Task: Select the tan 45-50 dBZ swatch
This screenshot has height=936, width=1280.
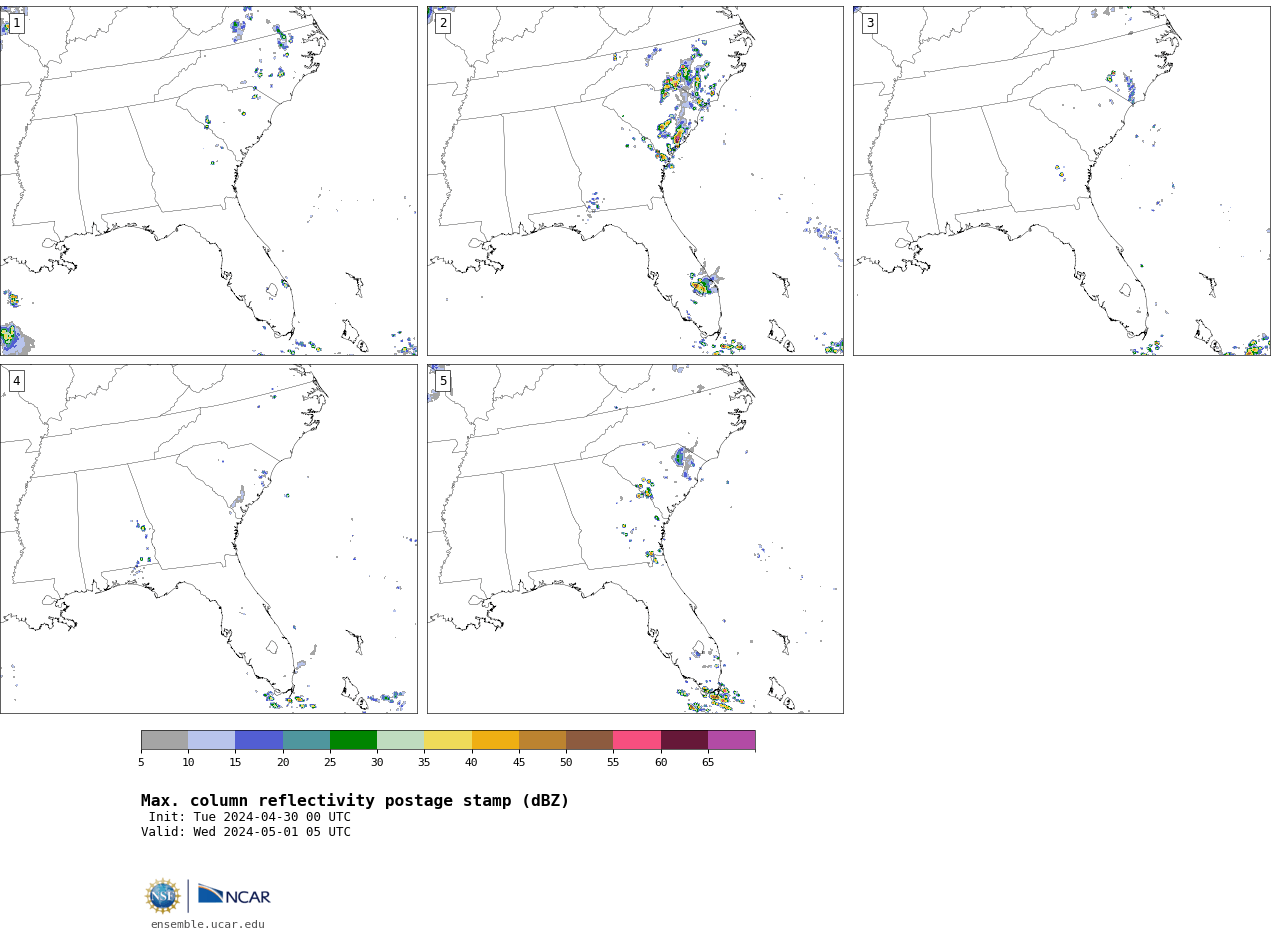Action: click(542, 740)
